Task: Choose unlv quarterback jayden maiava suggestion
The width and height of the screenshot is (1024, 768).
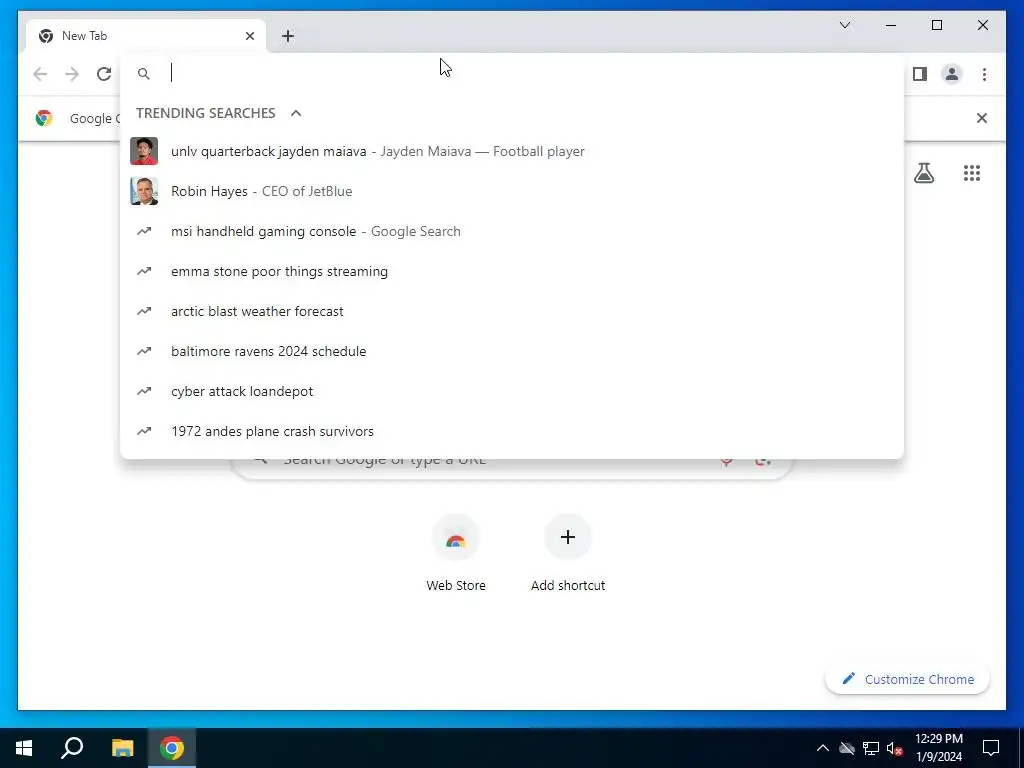Action: click(512, 152)
